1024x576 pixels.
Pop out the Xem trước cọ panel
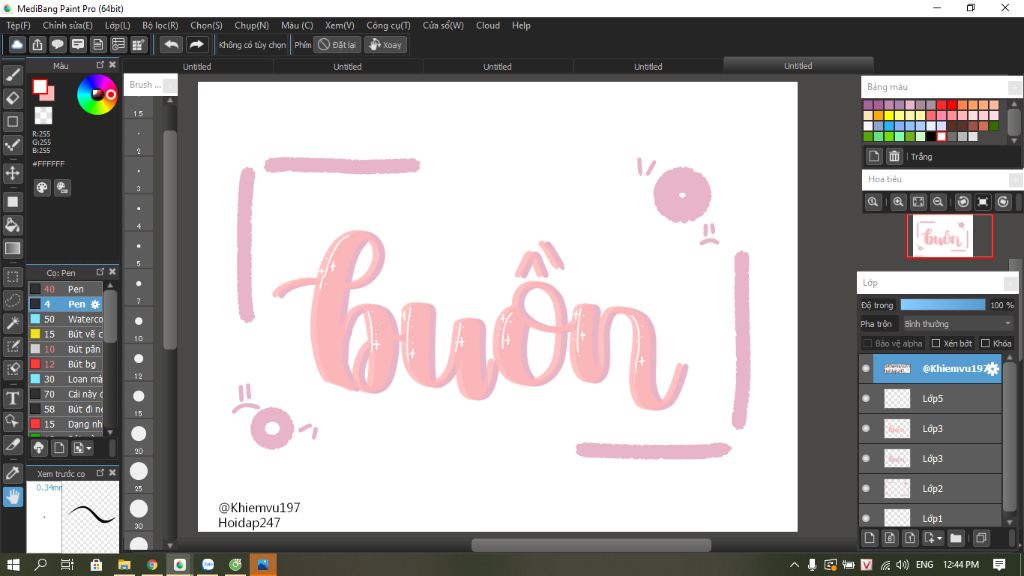point(100,473)
